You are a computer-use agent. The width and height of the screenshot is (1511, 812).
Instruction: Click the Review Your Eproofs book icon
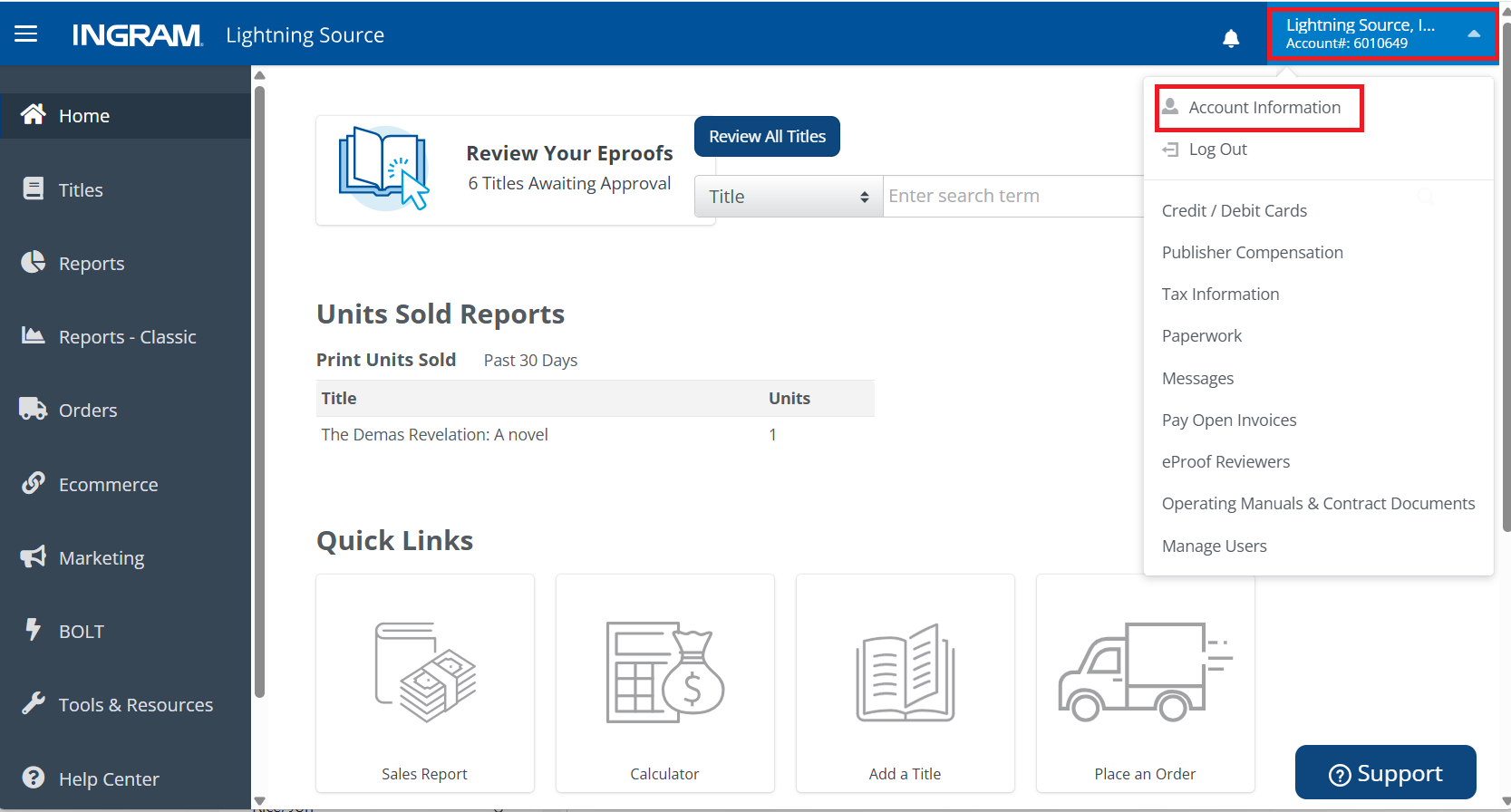pos(384,169)
